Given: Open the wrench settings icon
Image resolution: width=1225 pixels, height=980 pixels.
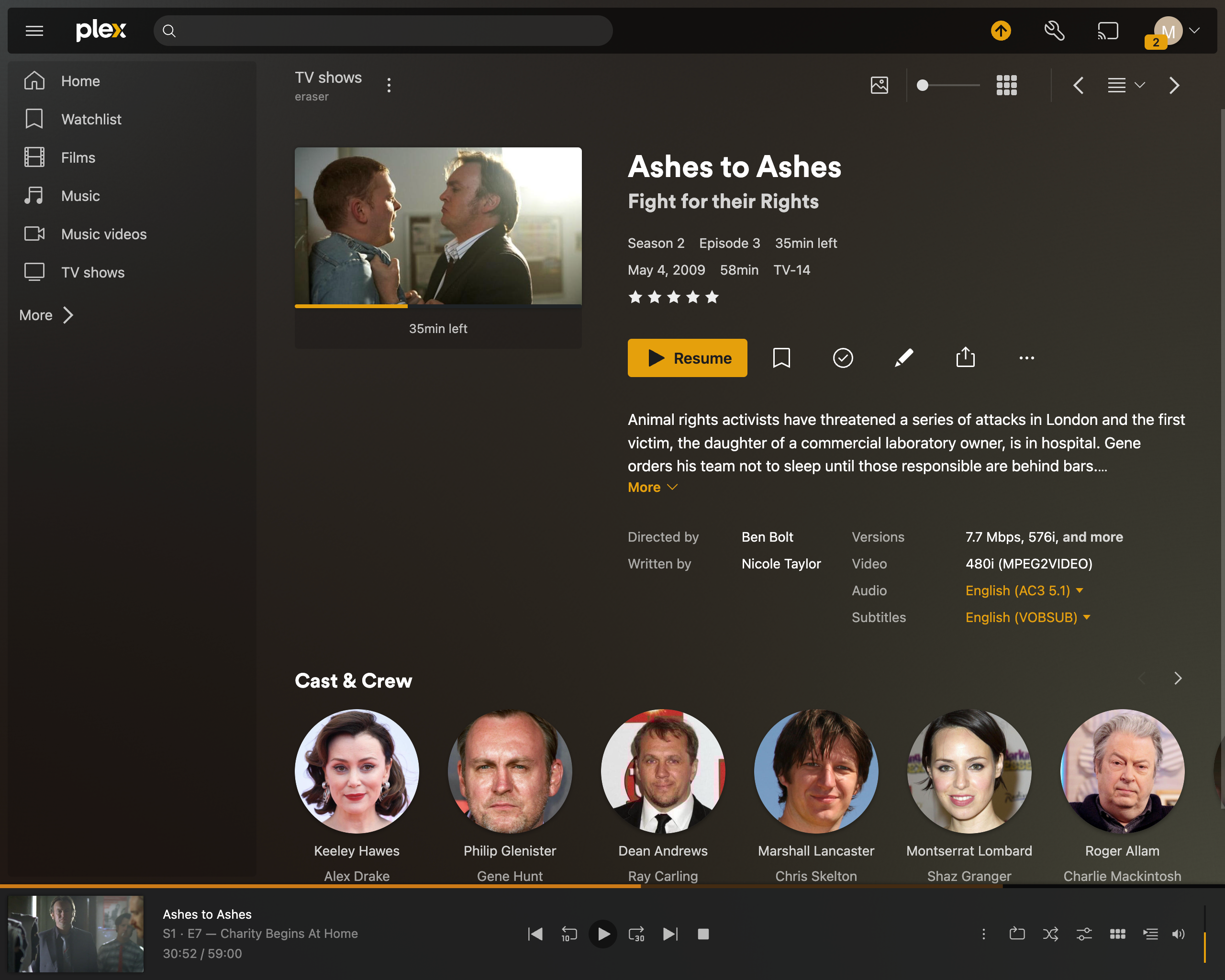Looking at the screenshot, I should (1055, 31).
